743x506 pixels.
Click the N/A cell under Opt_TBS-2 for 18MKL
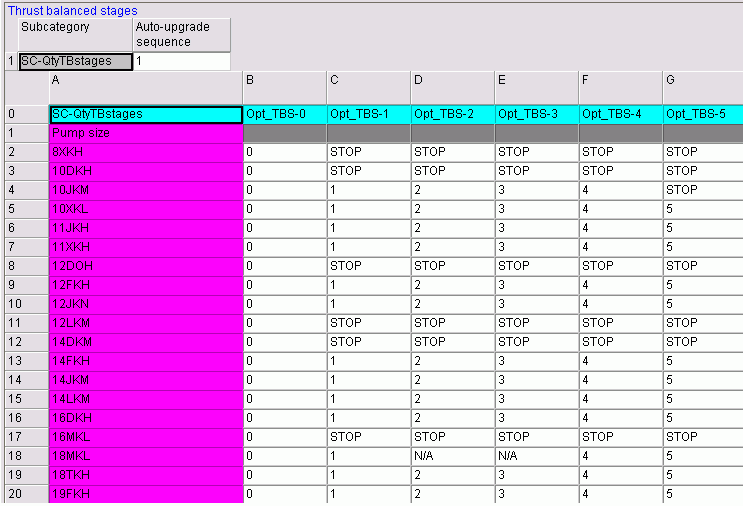click(453, 456)
